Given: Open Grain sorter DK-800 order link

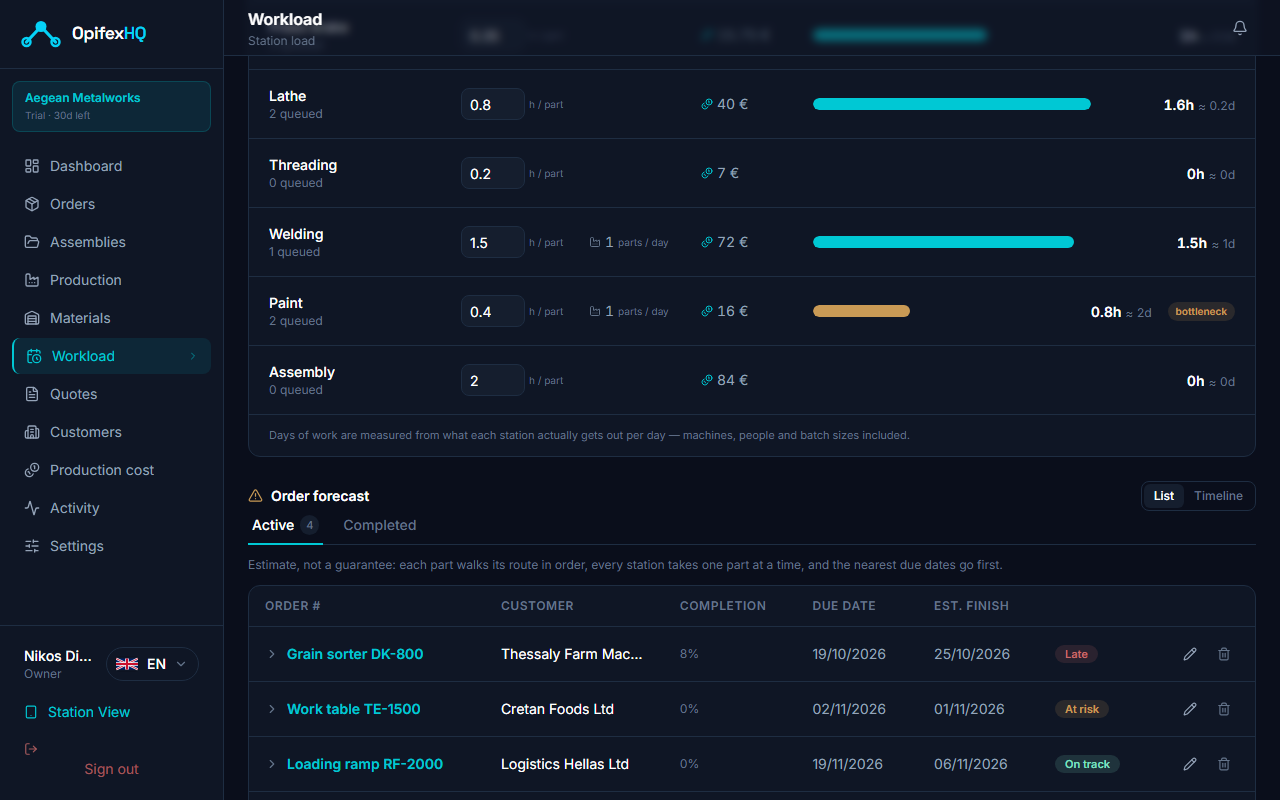Looking at the screenshot, I should (355, 654).
